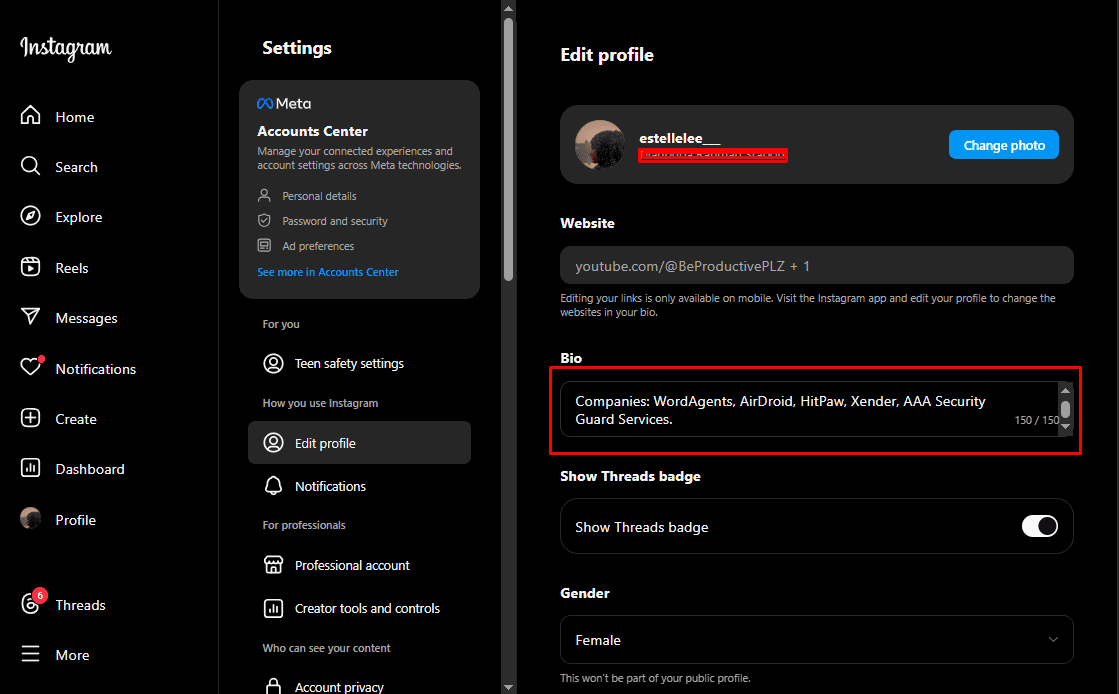Click the settings scrollbar down arrow

[x=508, y=688]
